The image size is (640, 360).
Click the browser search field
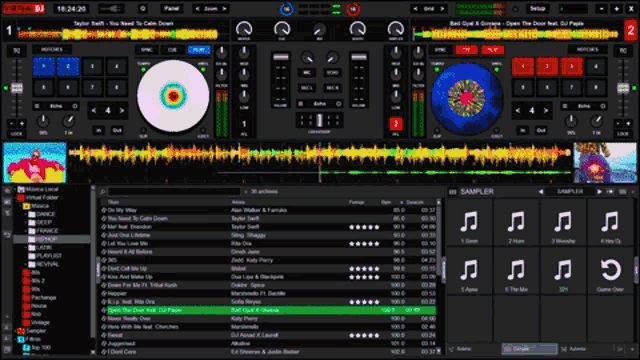pyautogui.click(x=173, y=191)
